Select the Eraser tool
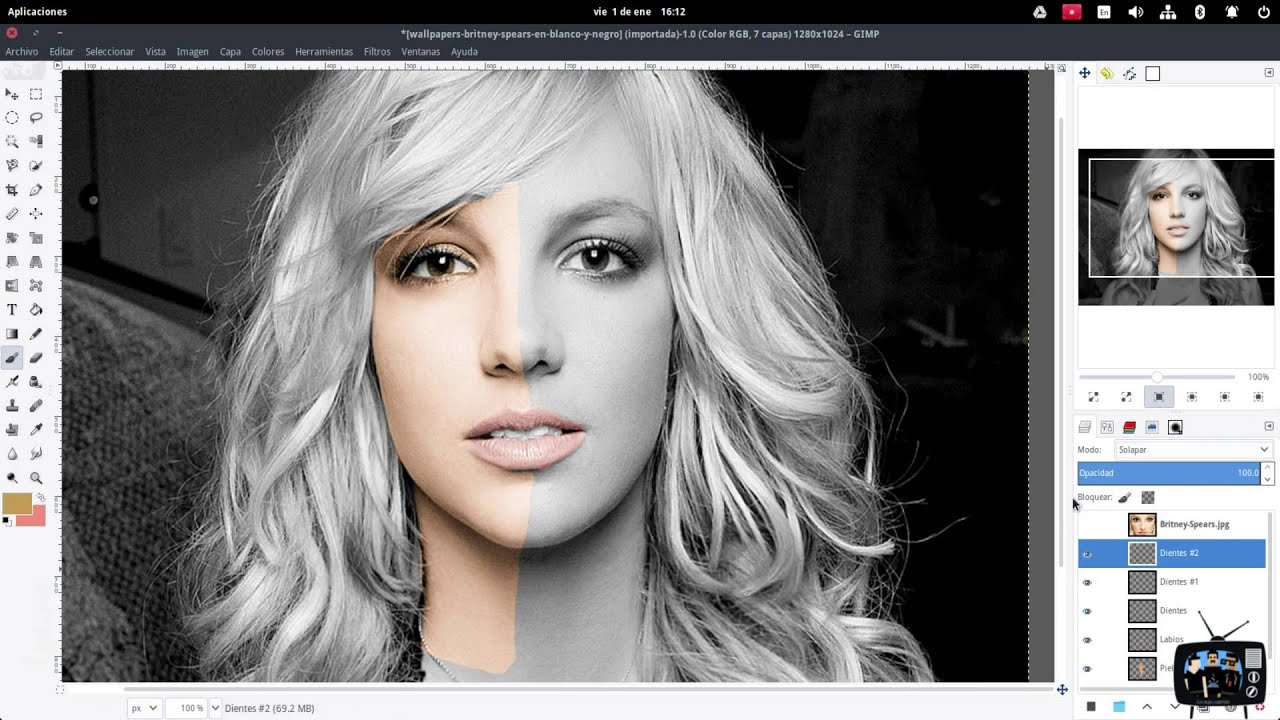Screen dimensions: 1280x720 36,358
